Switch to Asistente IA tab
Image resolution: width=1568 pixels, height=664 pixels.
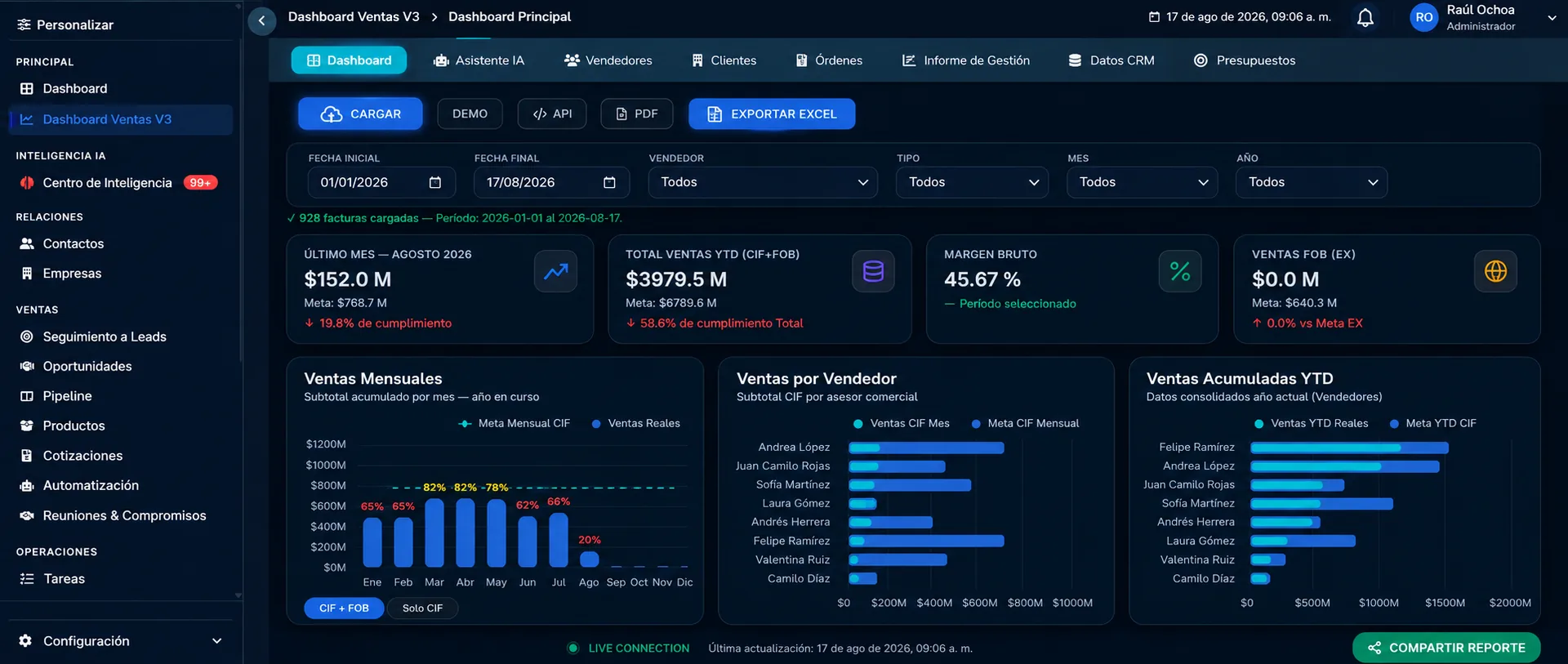479,60
